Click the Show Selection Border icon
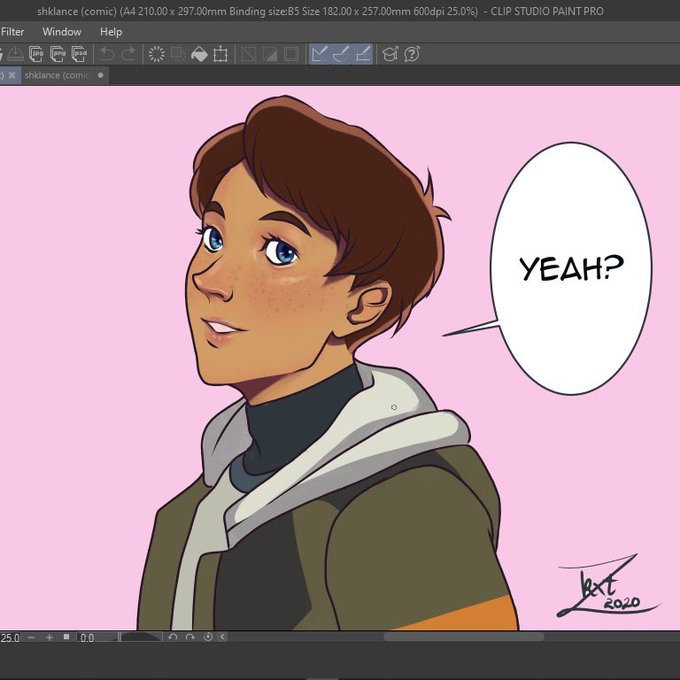680x680 pixels. pos(291,54)
